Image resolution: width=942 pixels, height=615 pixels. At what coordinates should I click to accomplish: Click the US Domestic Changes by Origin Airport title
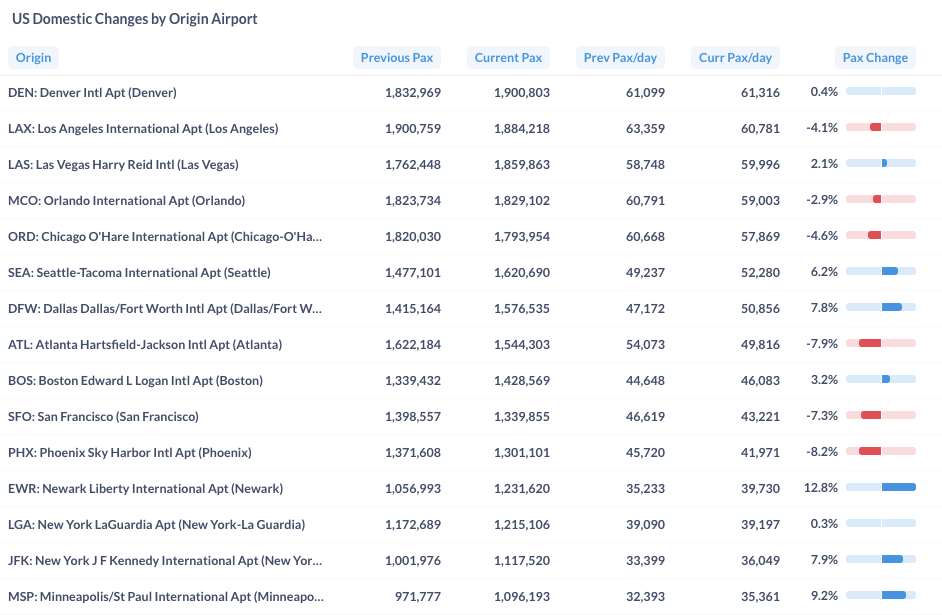pos(135,19)
